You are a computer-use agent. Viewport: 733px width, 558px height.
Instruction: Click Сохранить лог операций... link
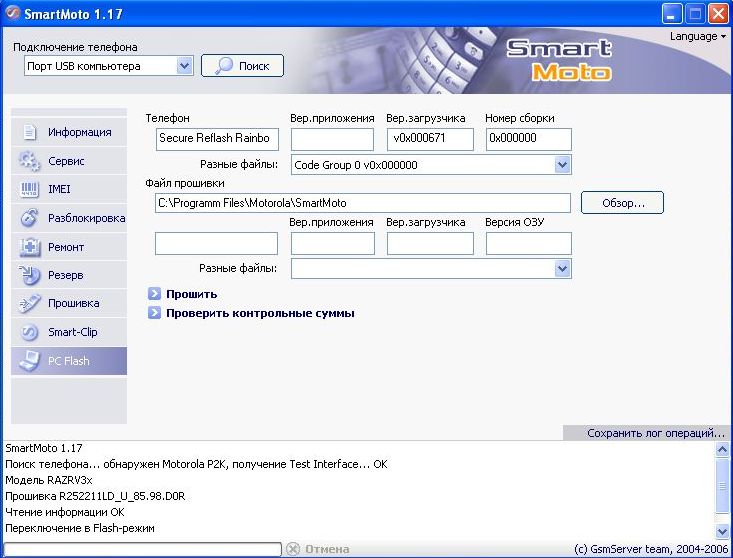click(x=655, y=433)
